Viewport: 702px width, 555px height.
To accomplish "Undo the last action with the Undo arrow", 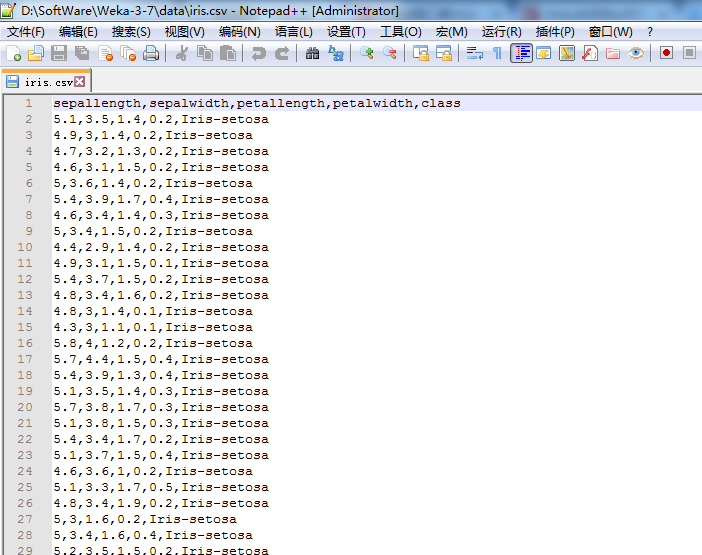I will pos(258,53).
